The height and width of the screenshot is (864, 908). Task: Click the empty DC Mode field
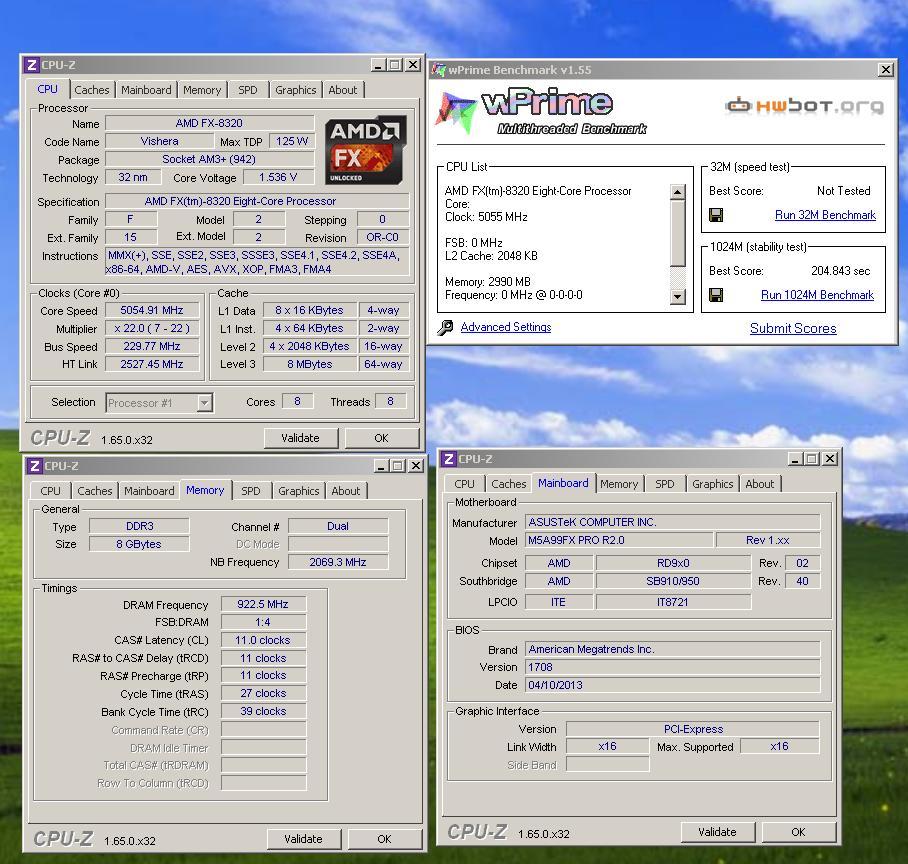pyautogui.click(x=338, y=544)
